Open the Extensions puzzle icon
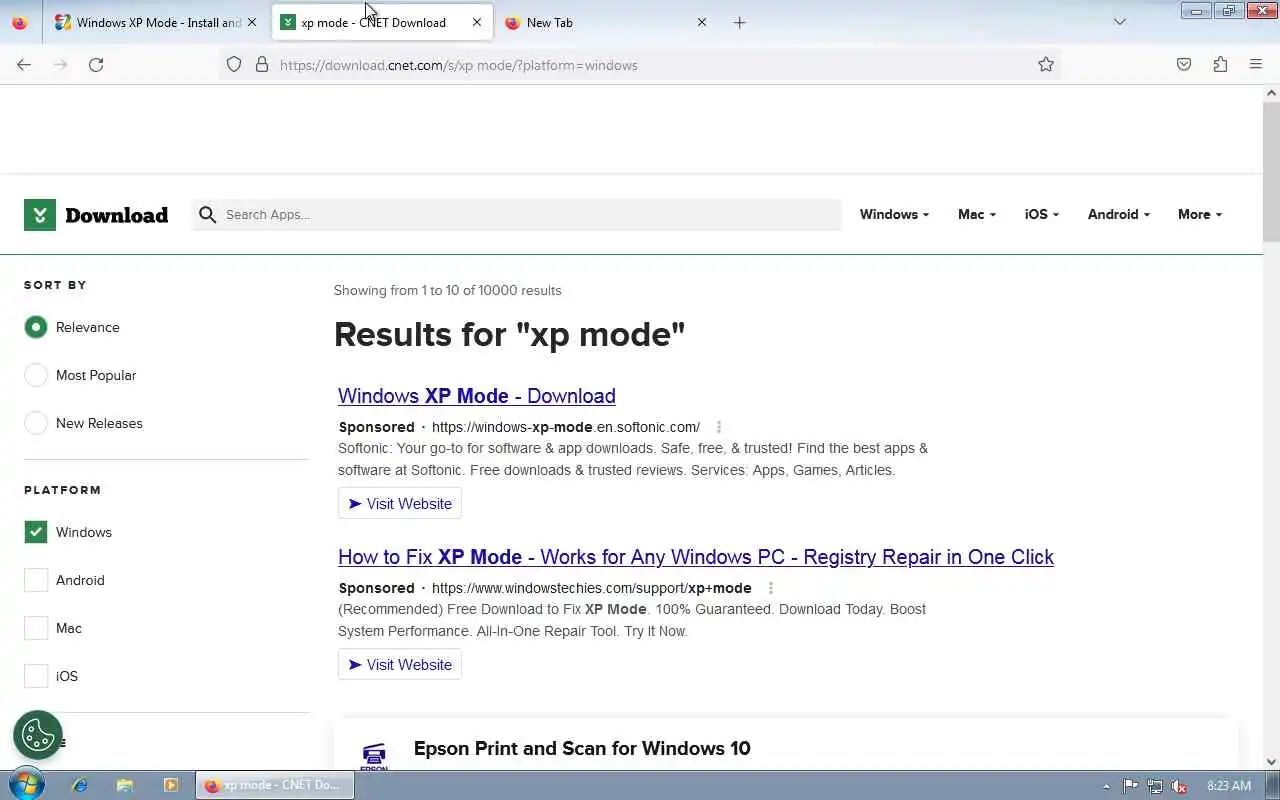Image resolution: width=1280 pixels, height=800 pixels. pos(1220,65)
